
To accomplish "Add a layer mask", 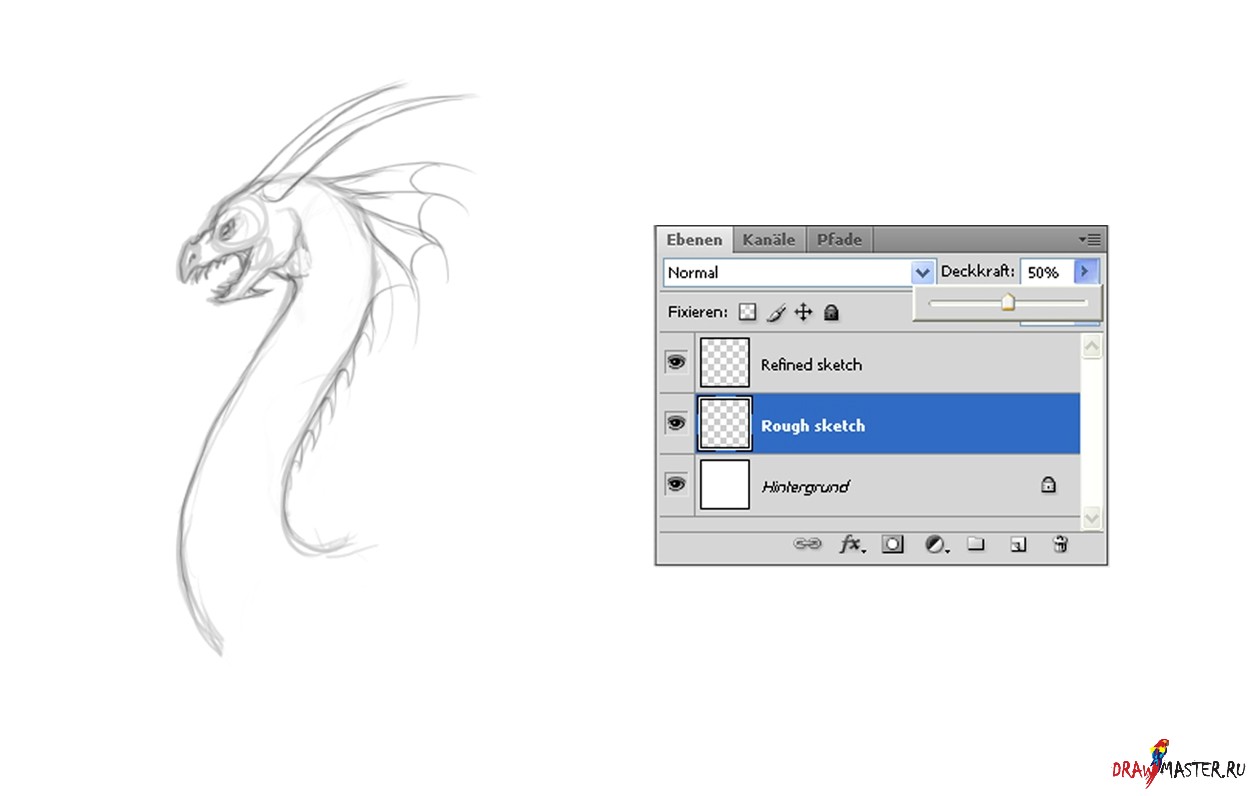I will 893,544.
